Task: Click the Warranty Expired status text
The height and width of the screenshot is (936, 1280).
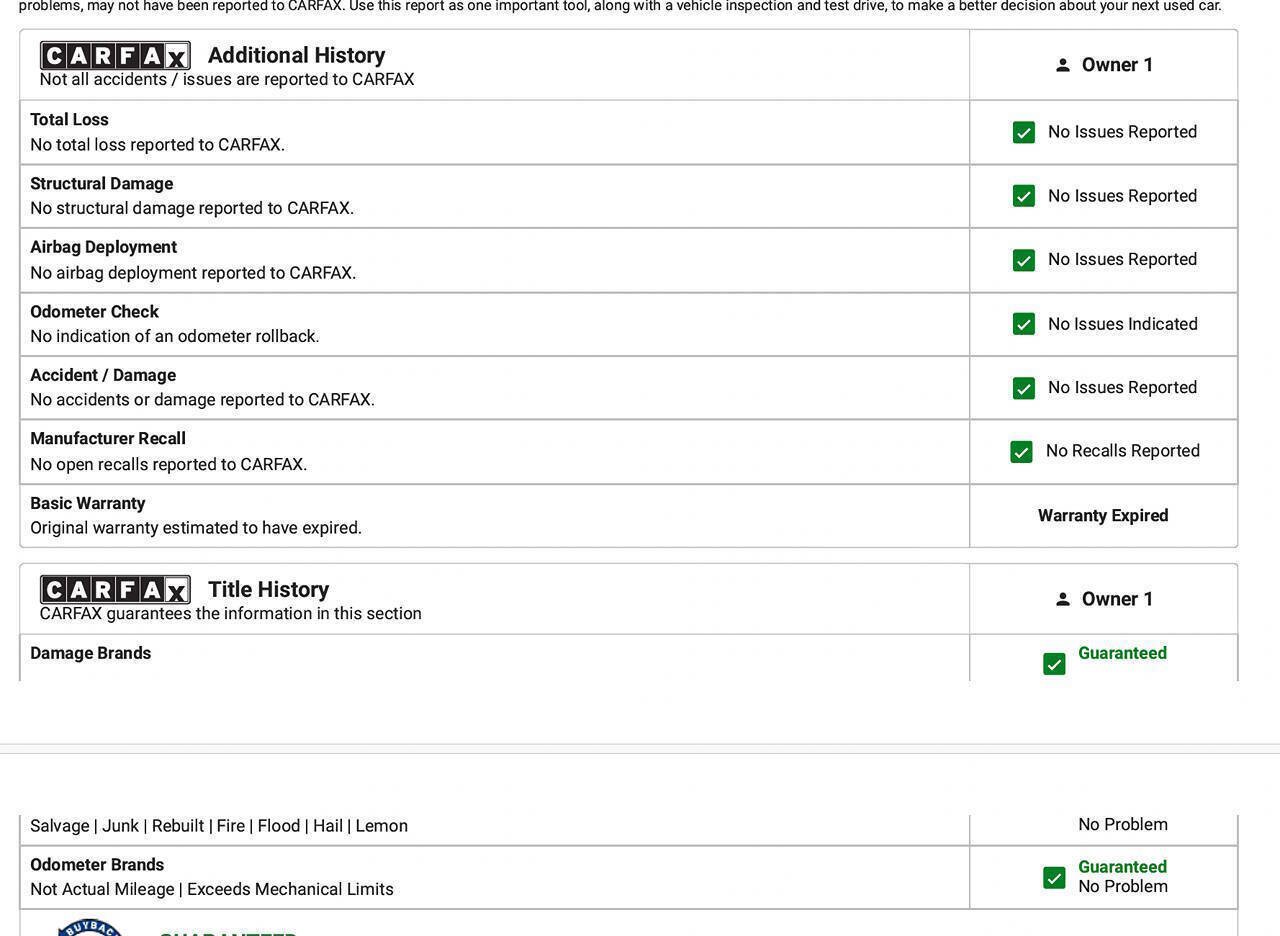Action: pyautogui.click(x=1103, y=515)
